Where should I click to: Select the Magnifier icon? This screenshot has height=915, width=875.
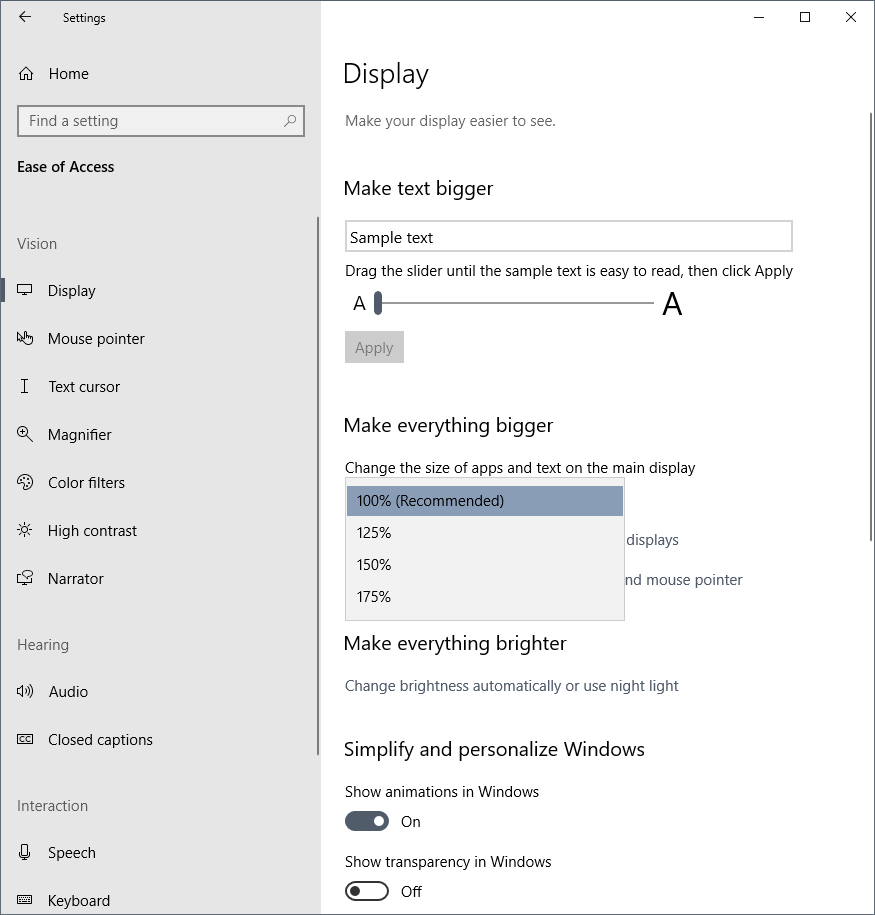[25, 434]
